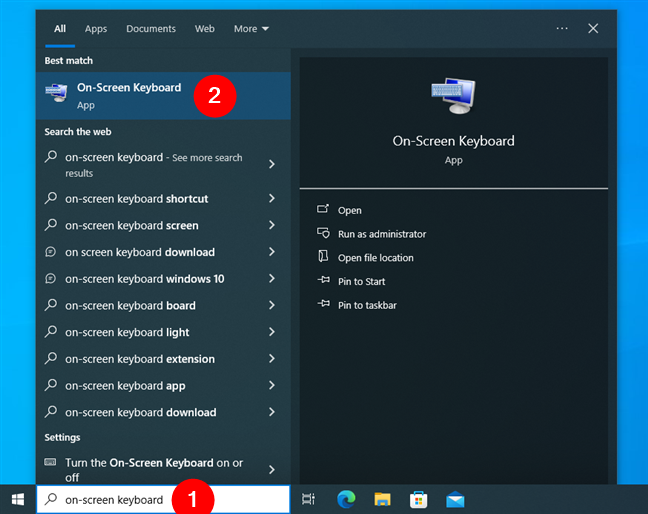Click the Open action icon

pos(323,209)
